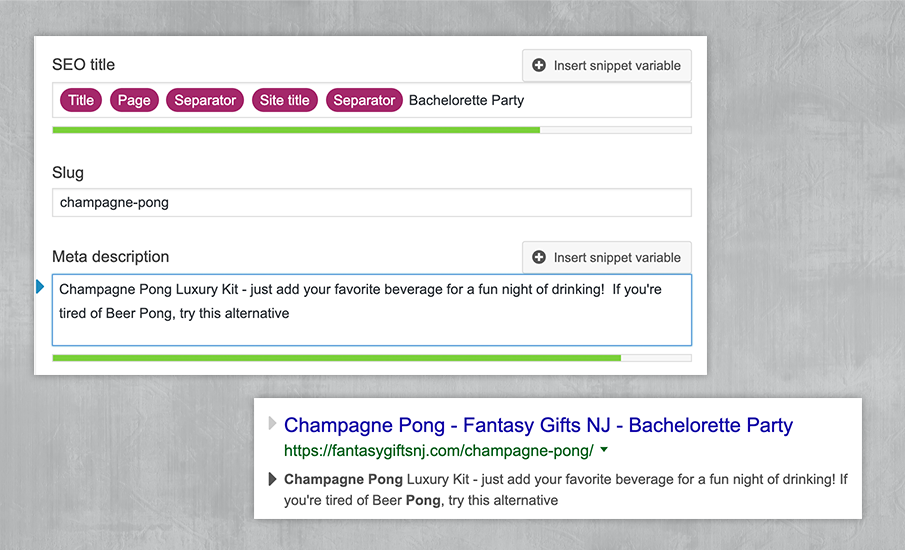
Task: Select the Title snippet variable tag
Action: click(x=81, y=100)
